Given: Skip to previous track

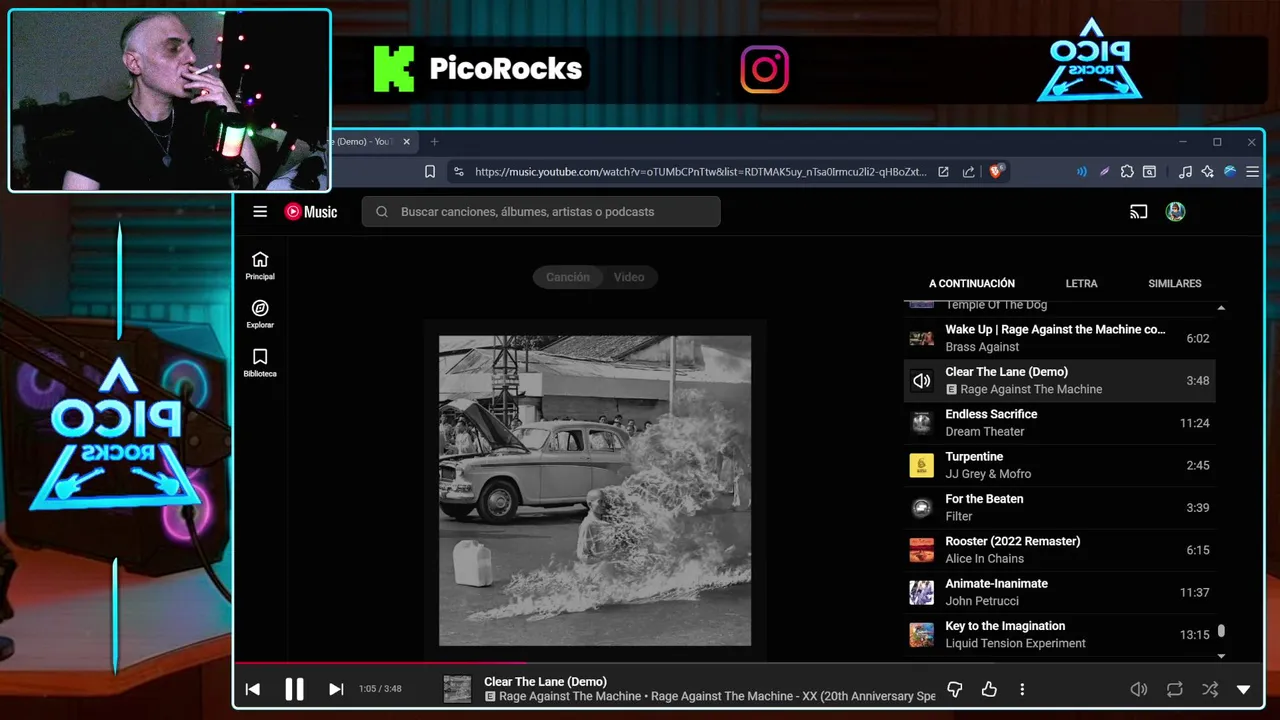Looking at the screenshot, I should 252,689.
